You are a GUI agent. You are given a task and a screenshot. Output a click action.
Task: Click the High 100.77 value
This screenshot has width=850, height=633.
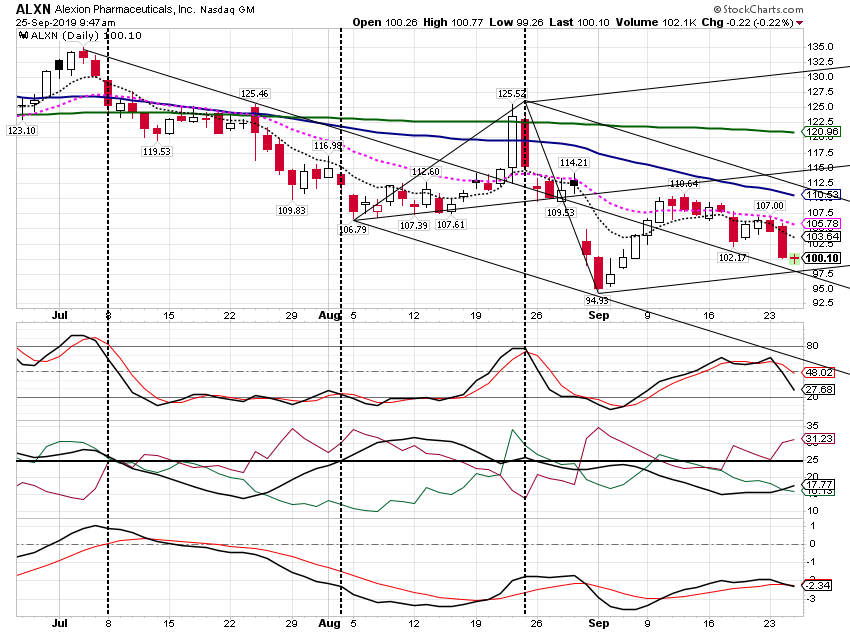pyautogui.click(x=453, y=23)
